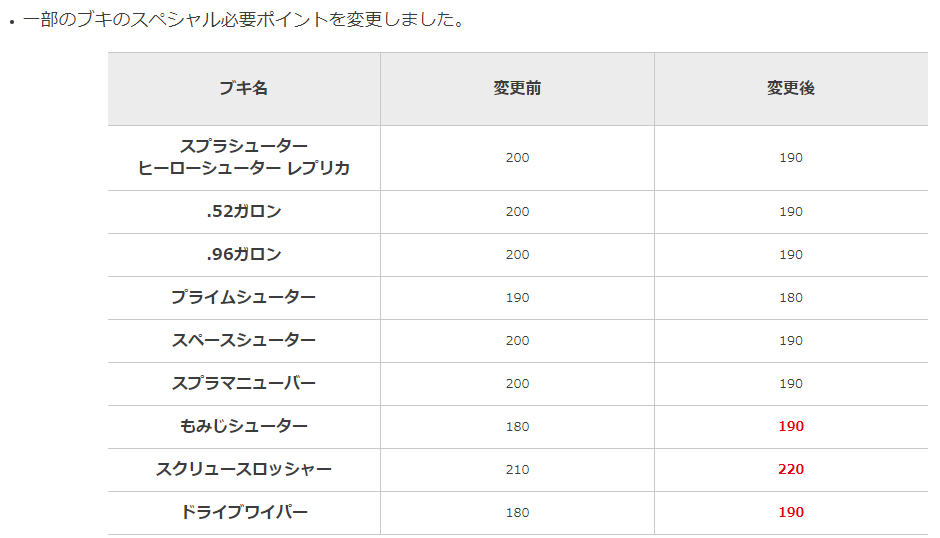940x538 pixels.
Task: Click the ドライブワイパー weapon name
Action: click(x=243, y=512)
